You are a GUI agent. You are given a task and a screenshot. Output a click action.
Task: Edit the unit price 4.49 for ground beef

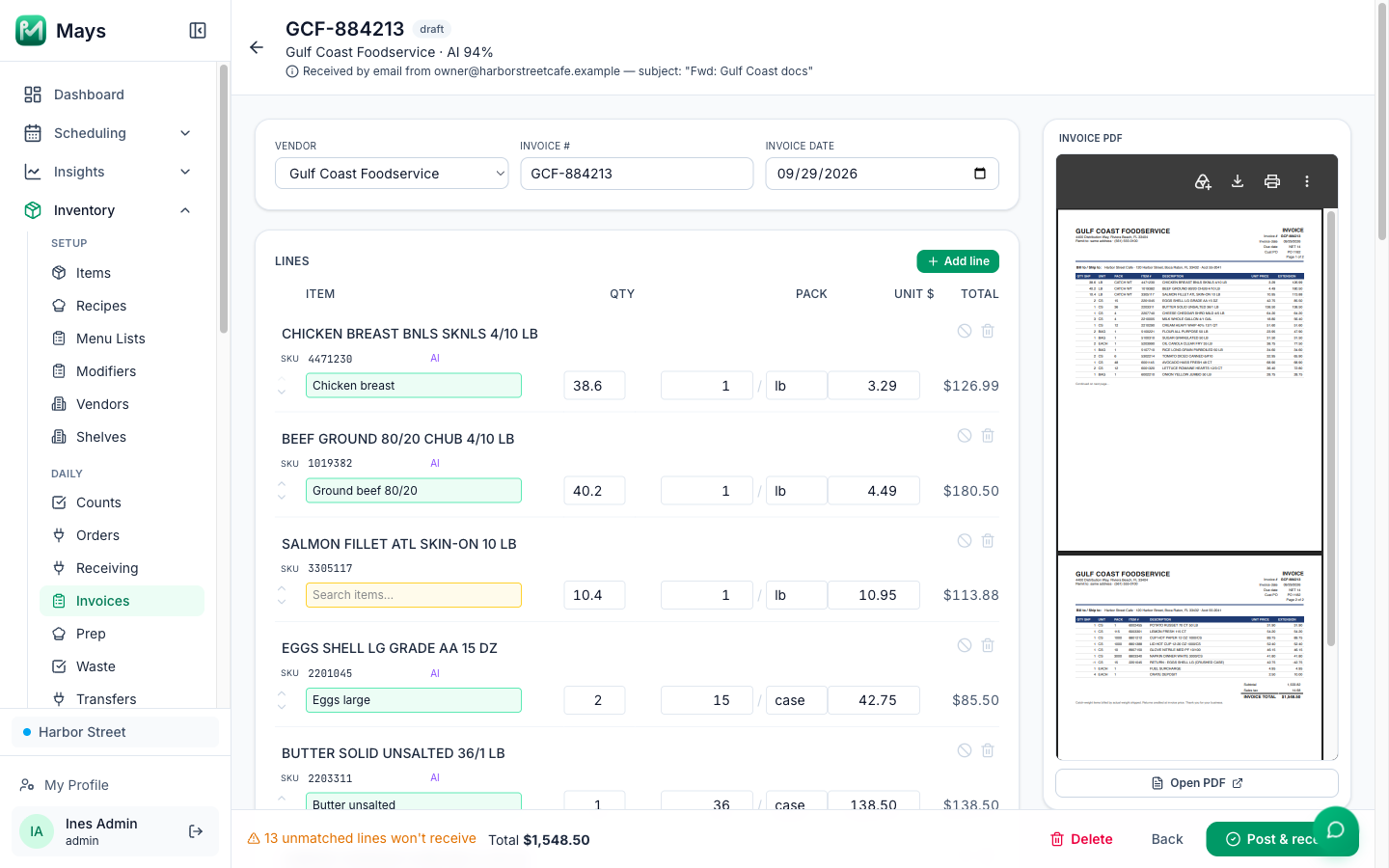pos(874,491)
